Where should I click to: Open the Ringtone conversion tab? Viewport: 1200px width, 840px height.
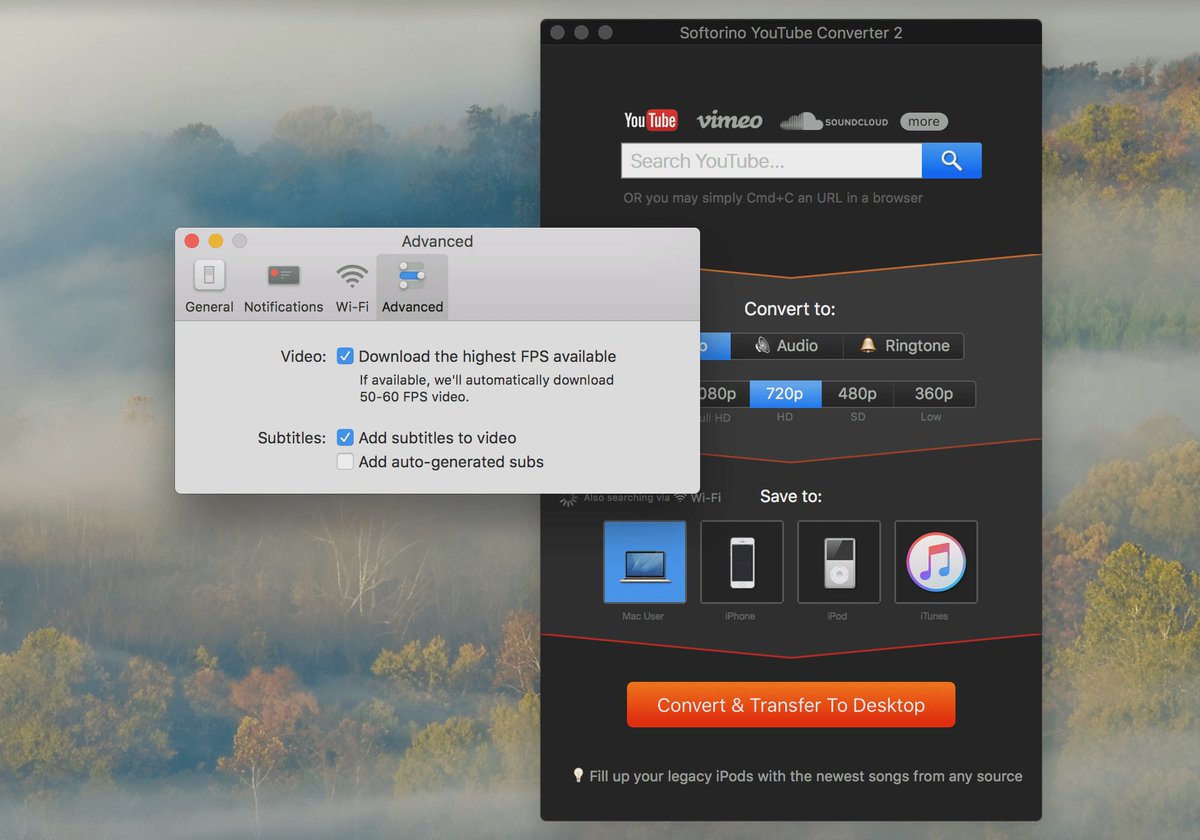click(904, 345)
